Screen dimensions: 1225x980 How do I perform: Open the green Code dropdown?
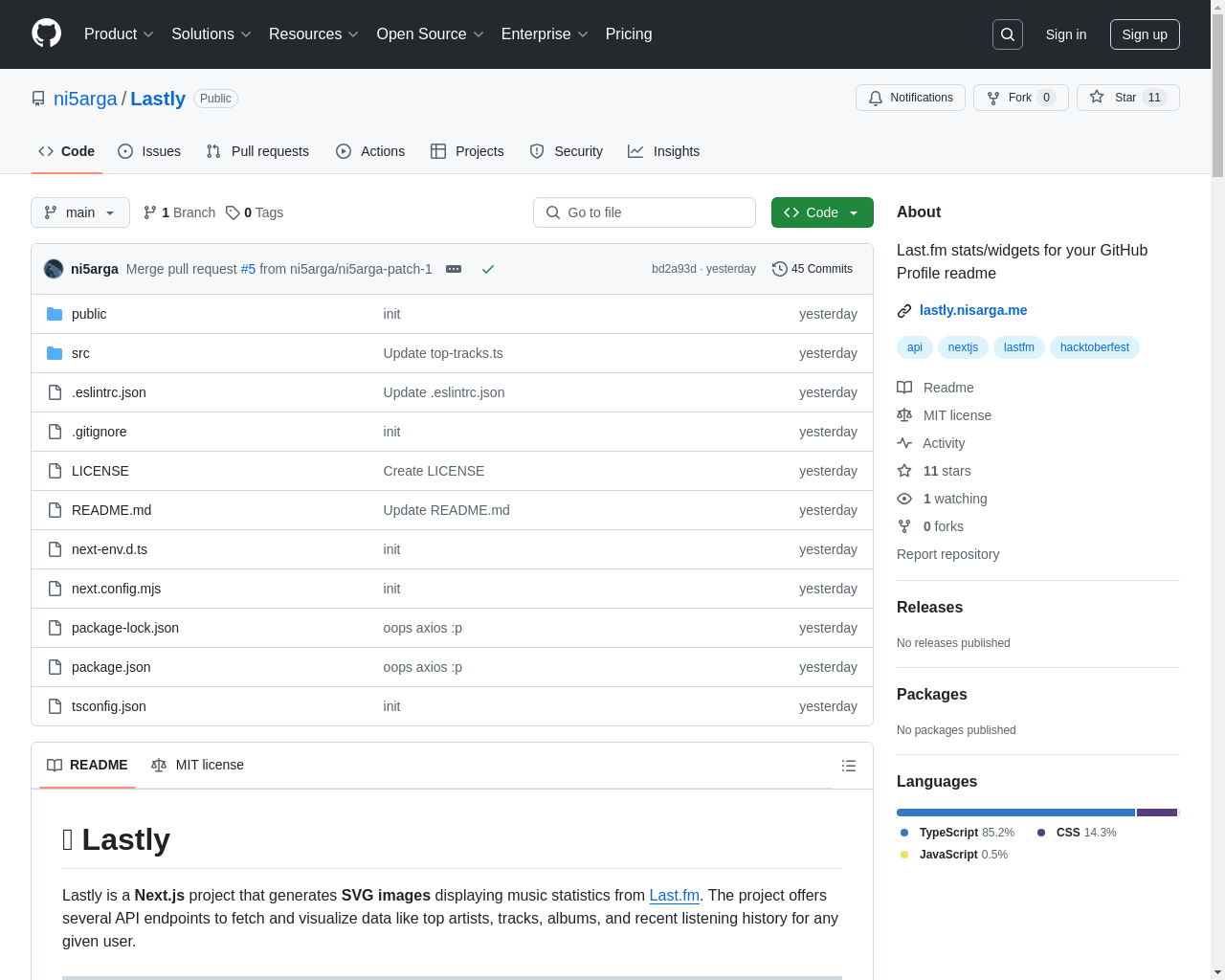822,212
